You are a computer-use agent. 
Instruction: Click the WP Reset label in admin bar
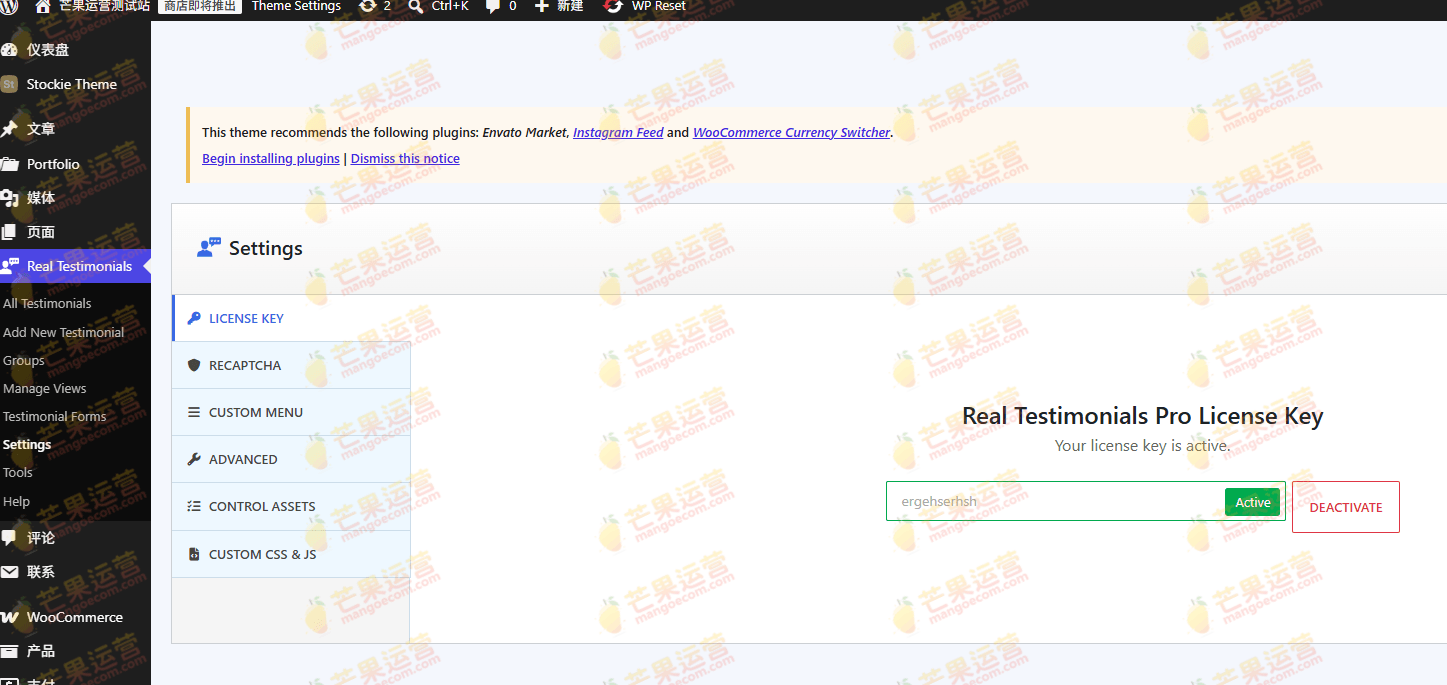click(x=659, y=6)
